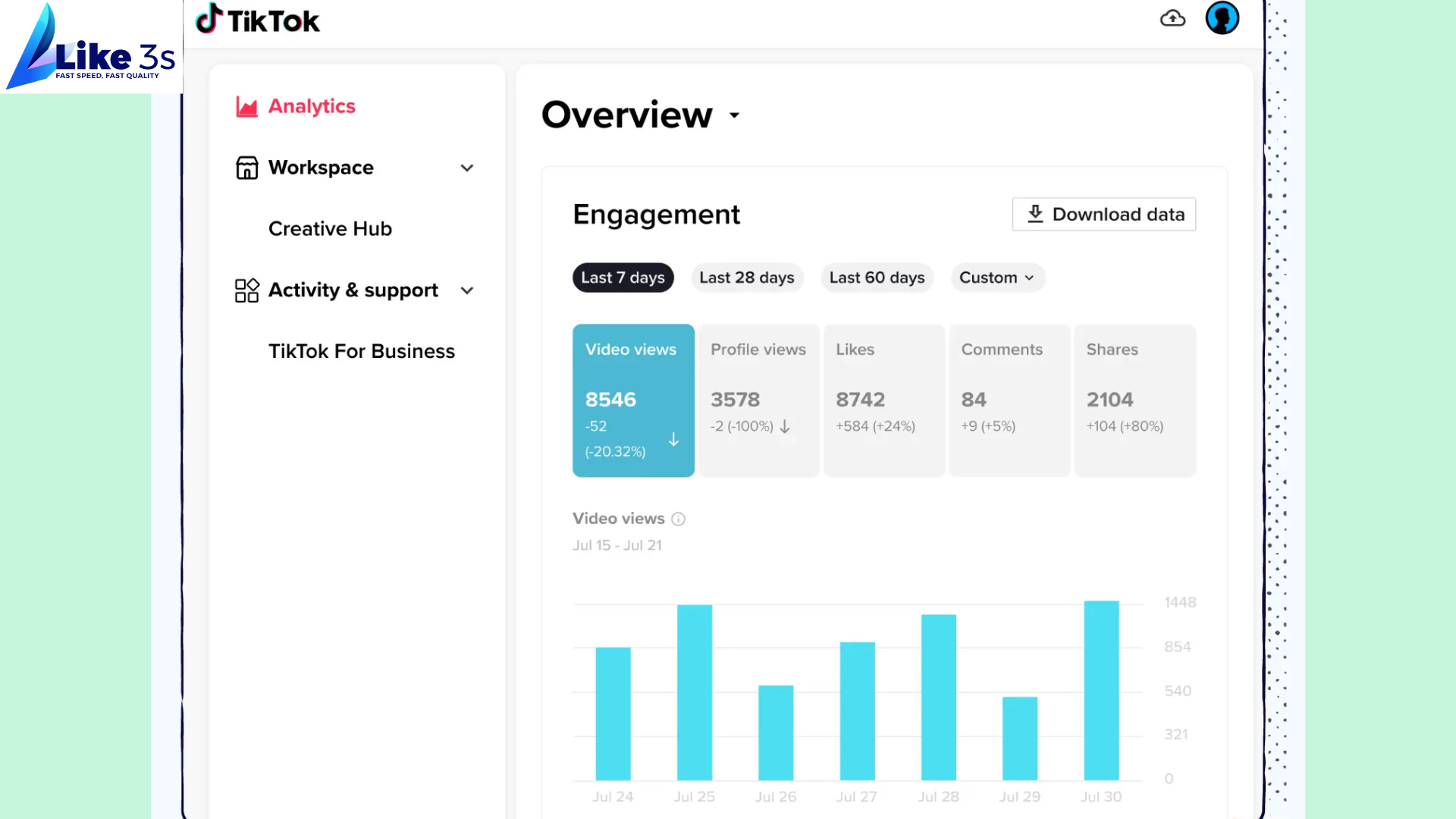Viewport: 1456px width, 819px height.
Task: Click the 540 axis label
Action: pyautogui.click(x=1178, y=691)
